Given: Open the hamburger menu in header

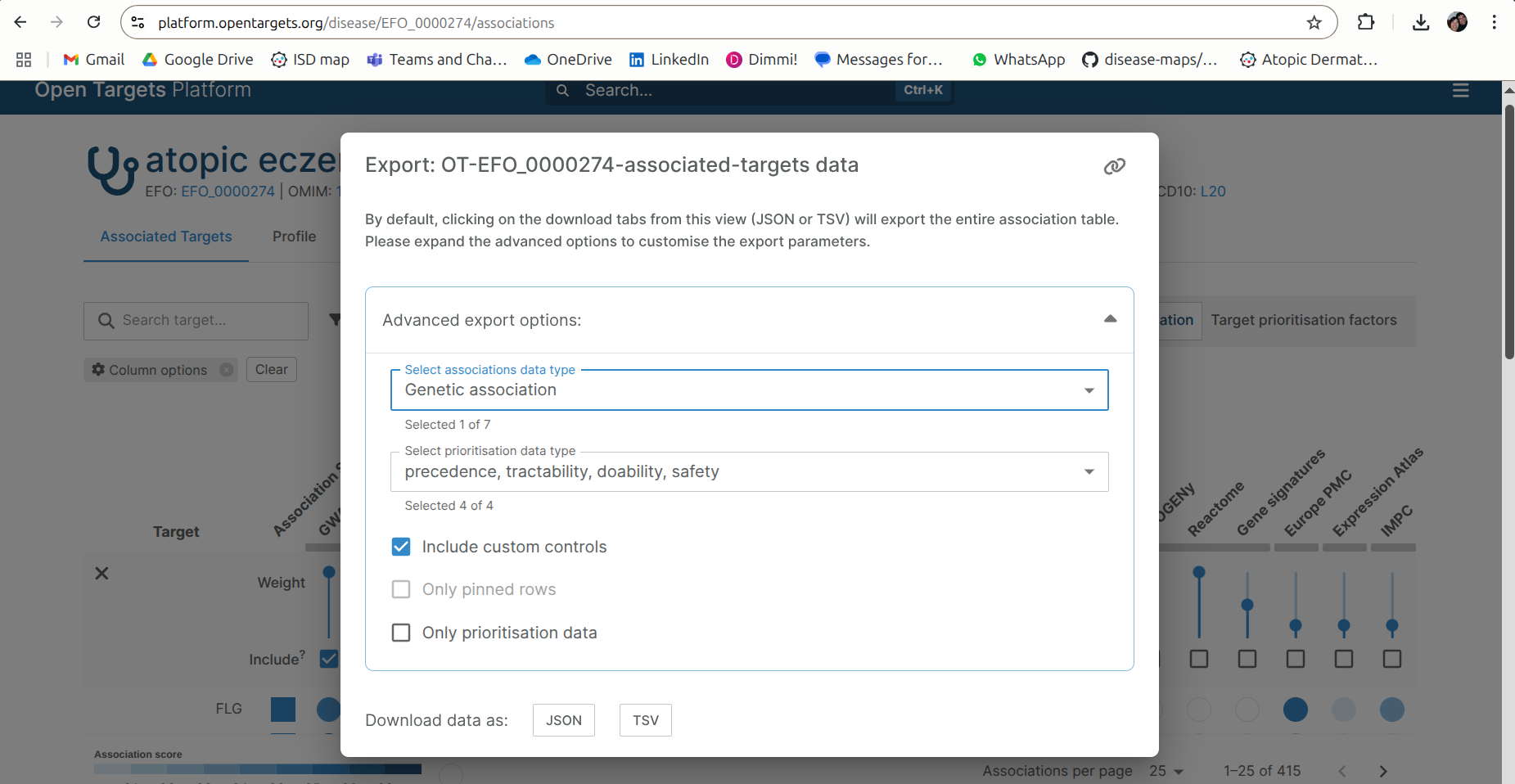Looking at the screenshot, I should (x=1460, y=91).
